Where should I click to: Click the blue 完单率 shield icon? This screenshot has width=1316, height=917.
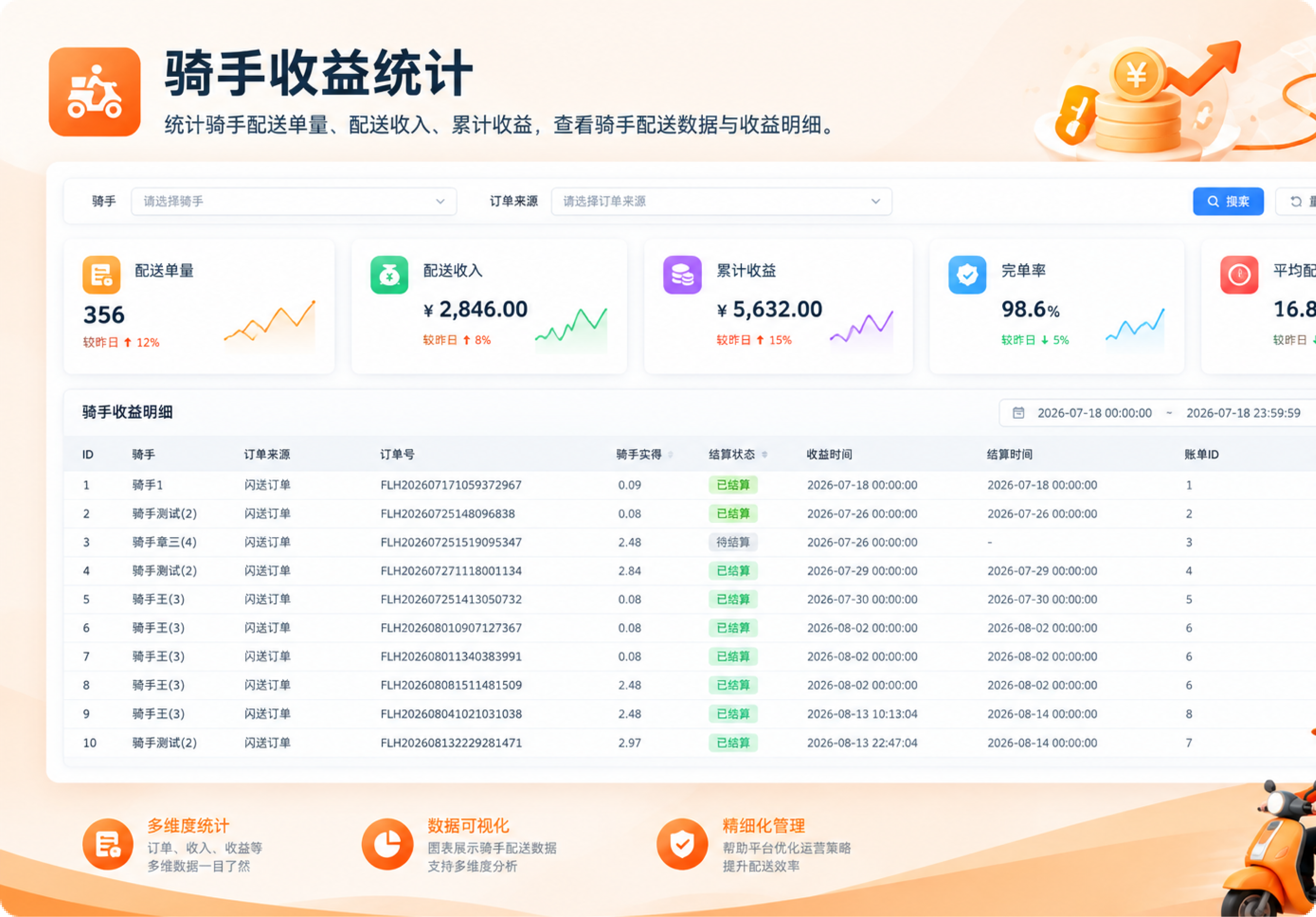click(x=967, y=274)
